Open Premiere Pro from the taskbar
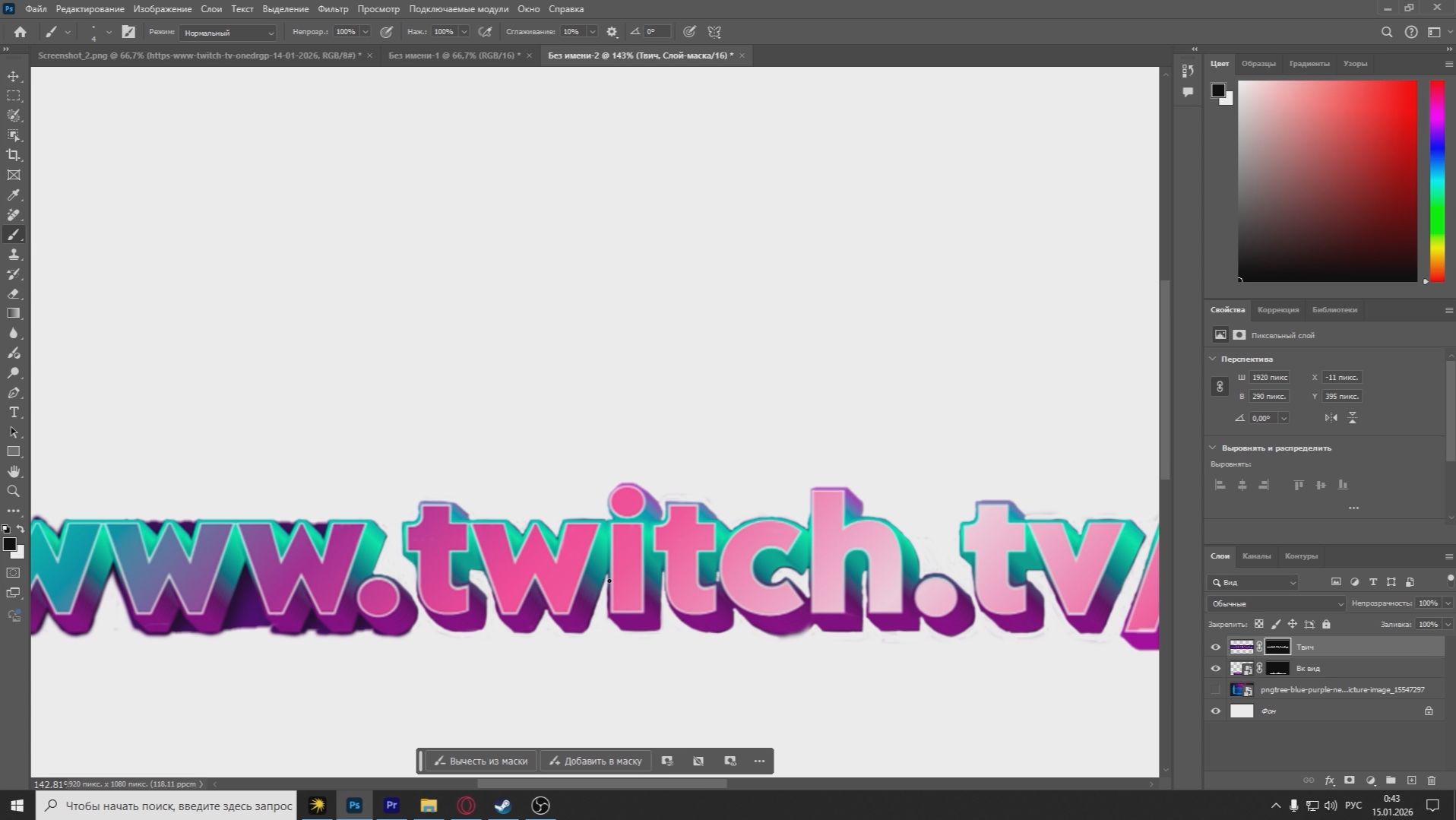 click(391, 806)
